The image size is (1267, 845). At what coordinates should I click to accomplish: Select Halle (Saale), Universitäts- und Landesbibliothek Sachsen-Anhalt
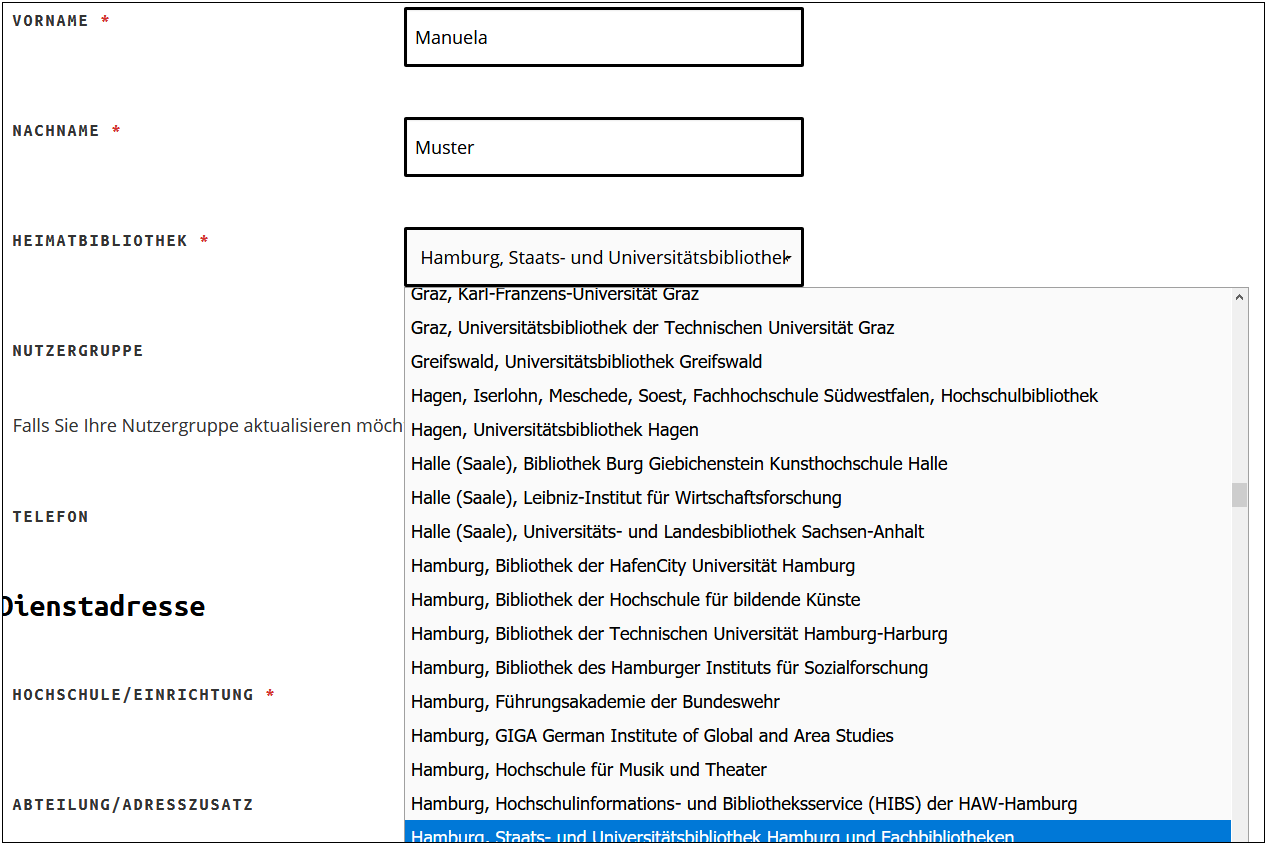818,532
